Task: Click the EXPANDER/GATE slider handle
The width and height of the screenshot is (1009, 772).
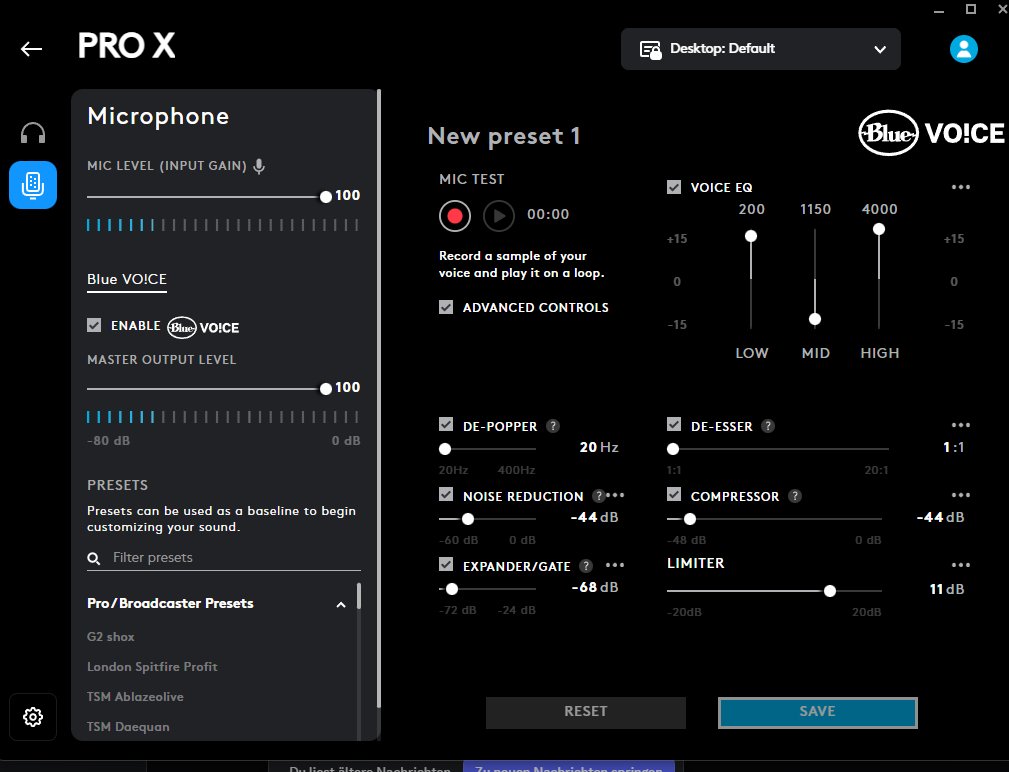Action: coord(452,589)
